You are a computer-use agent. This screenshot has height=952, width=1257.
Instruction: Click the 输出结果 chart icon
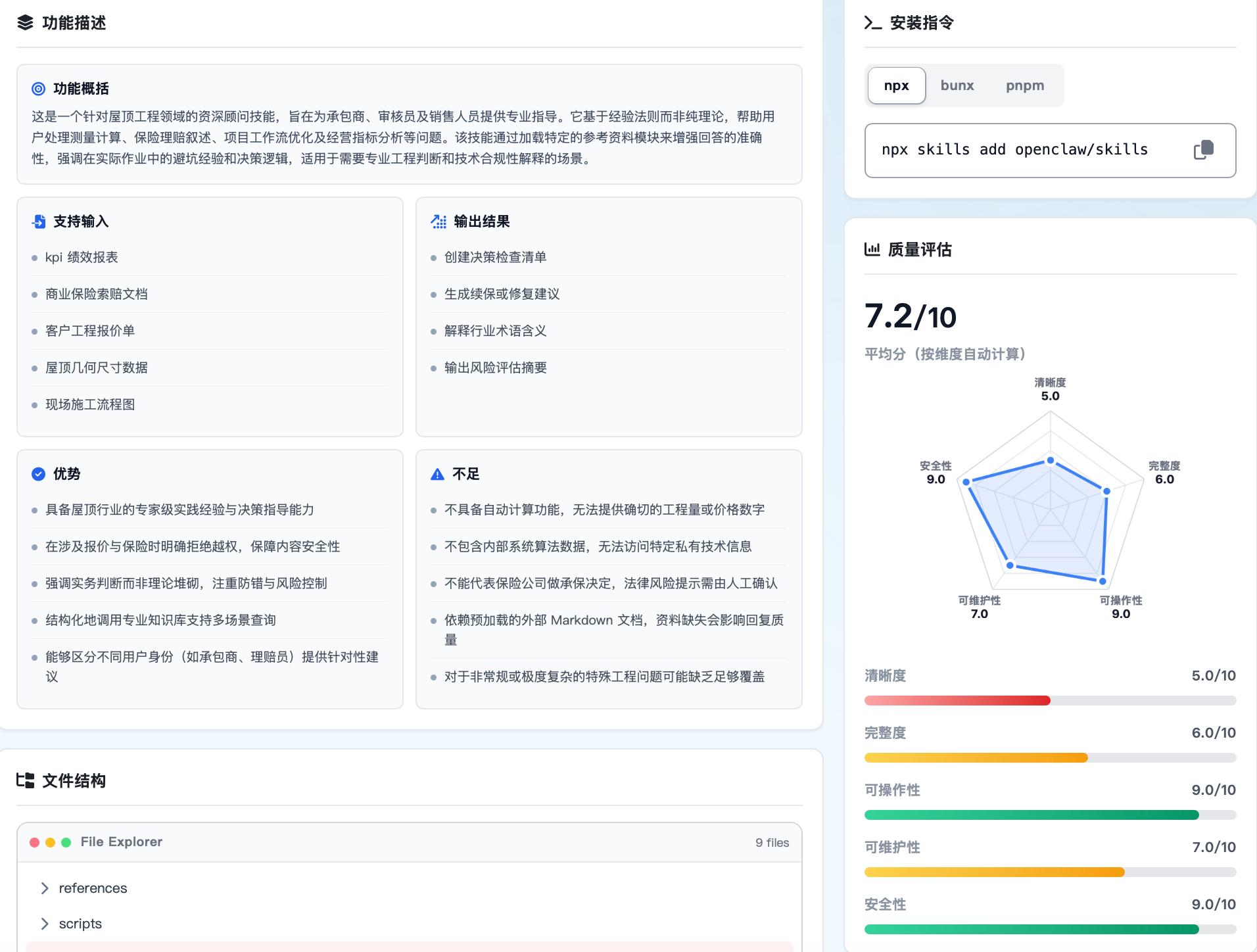(437, 222)
